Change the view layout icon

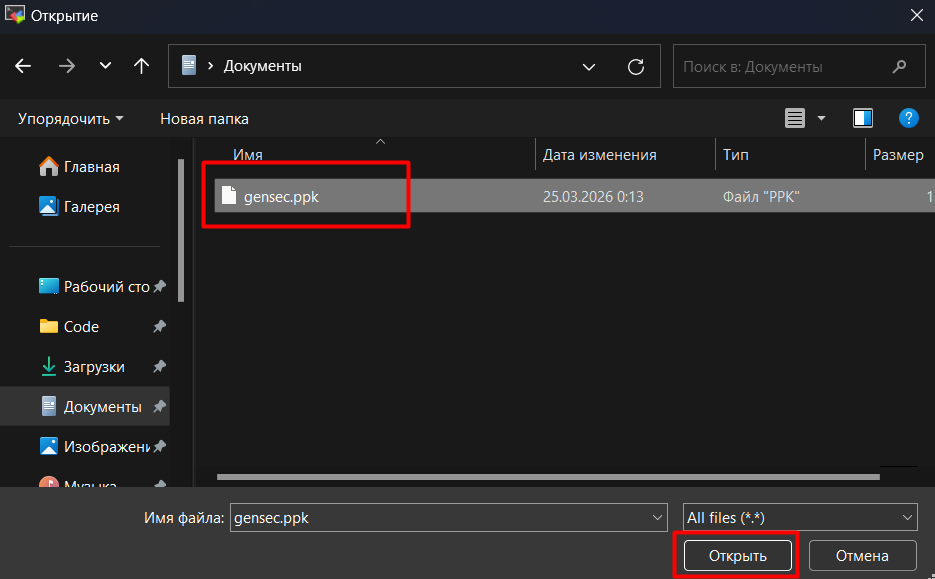click(x=794, y=118)
